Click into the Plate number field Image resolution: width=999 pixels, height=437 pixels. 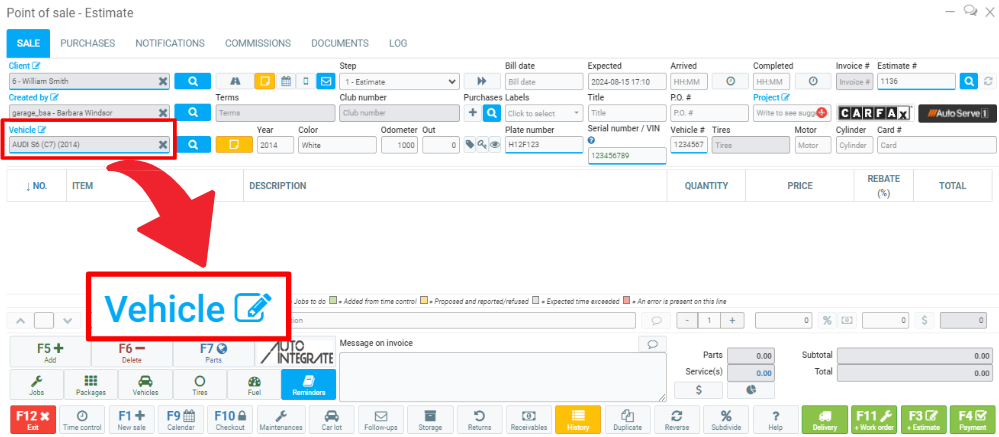click(x=543, y=145)
